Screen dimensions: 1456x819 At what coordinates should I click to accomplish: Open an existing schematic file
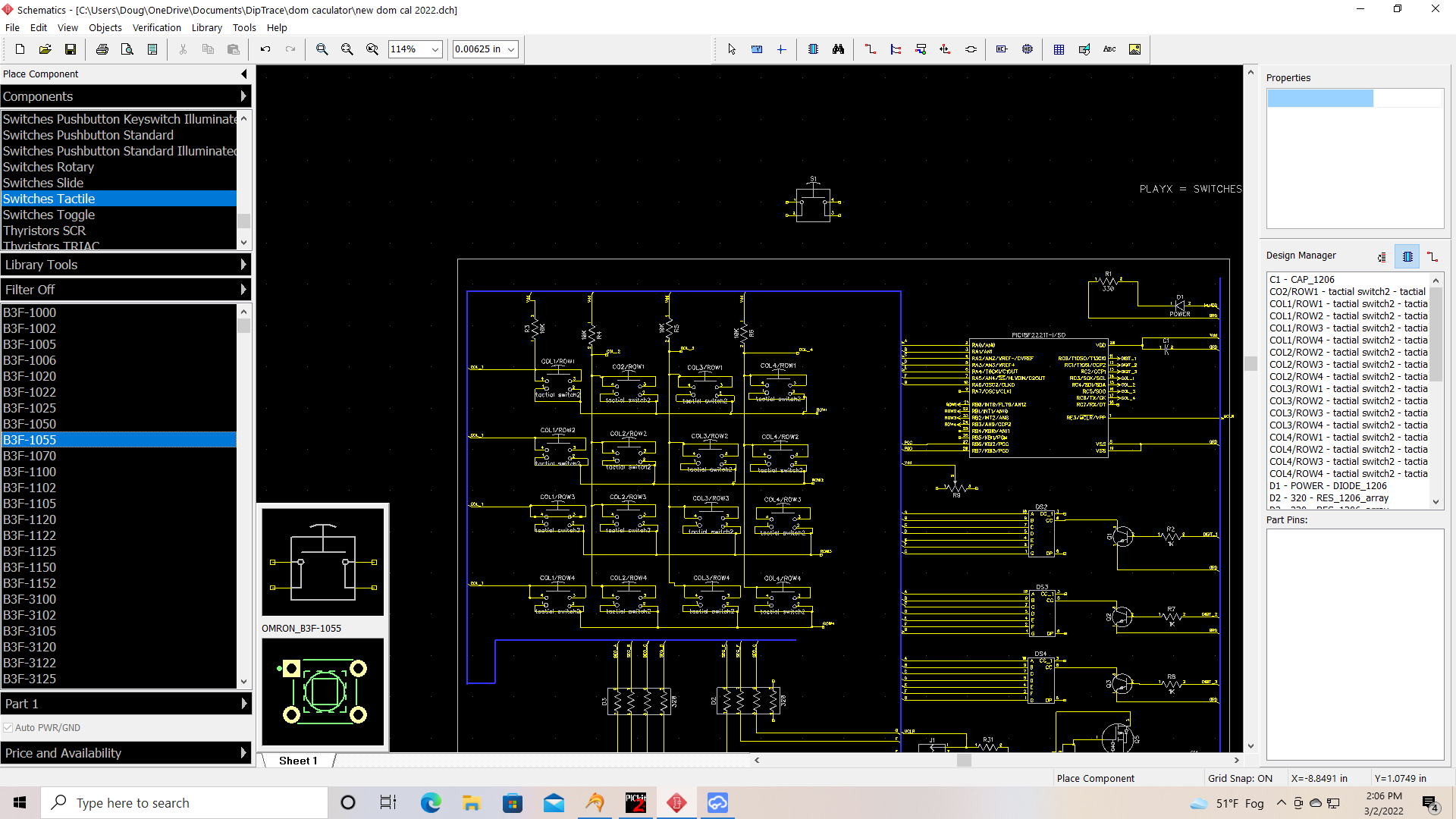45,49
